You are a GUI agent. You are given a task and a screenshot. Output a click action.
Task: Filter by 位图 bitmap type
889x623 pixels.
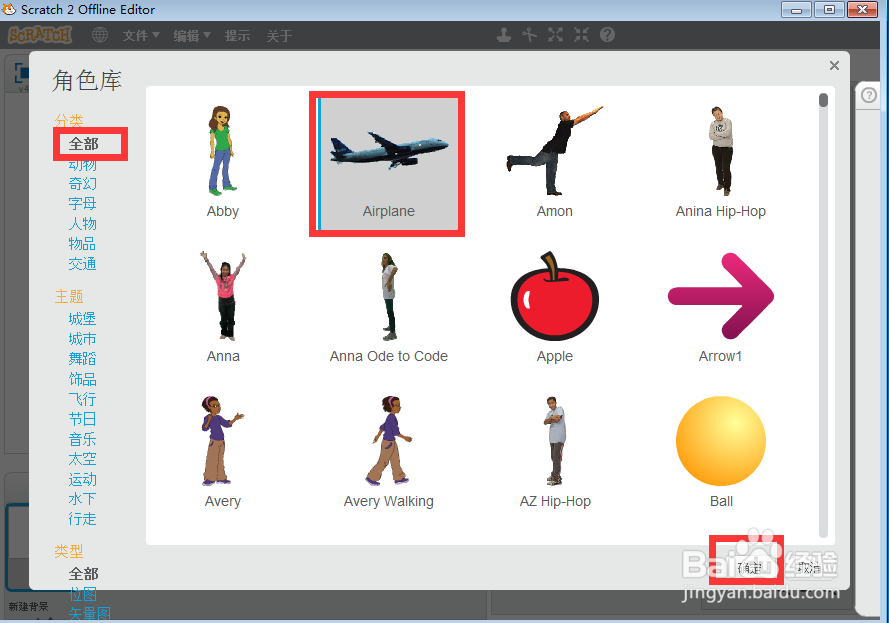[x=83, y=594]
